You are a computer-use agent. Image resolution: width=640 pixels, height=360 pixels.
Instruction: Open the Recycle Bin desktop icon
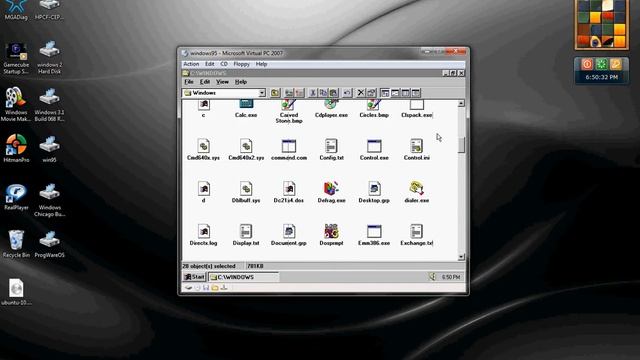coord(16,244)
